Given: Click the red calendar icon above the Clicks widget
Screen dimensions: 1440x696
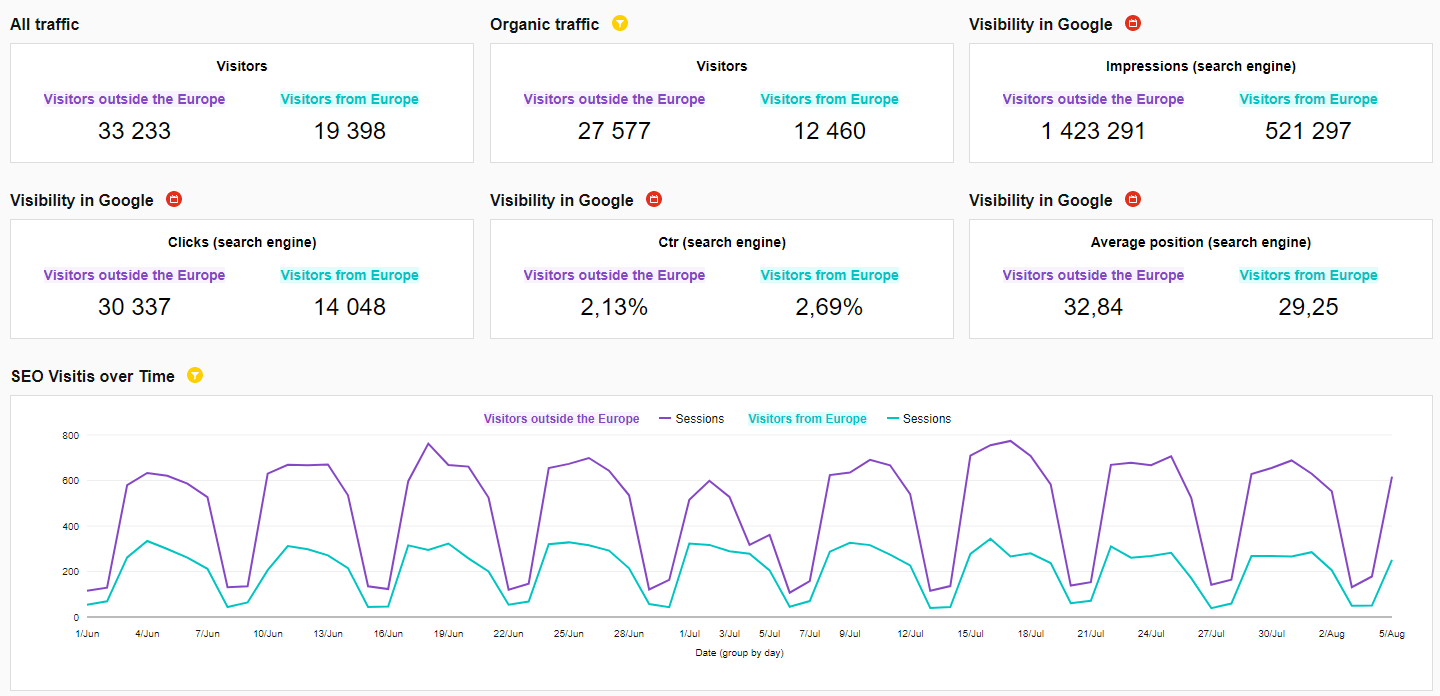Looking at the screenshot, I should click(x=174, y=200).
